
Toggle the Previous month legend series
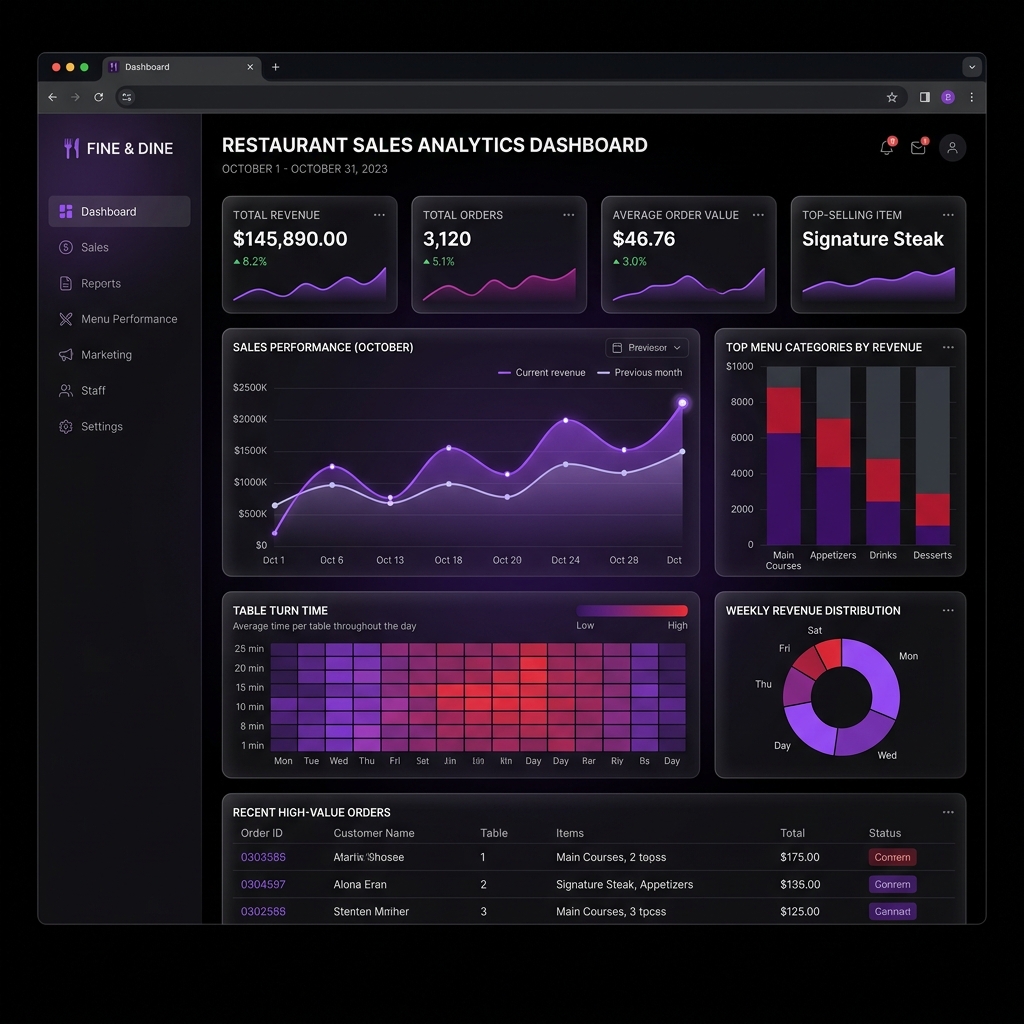(x=639, y=372)
